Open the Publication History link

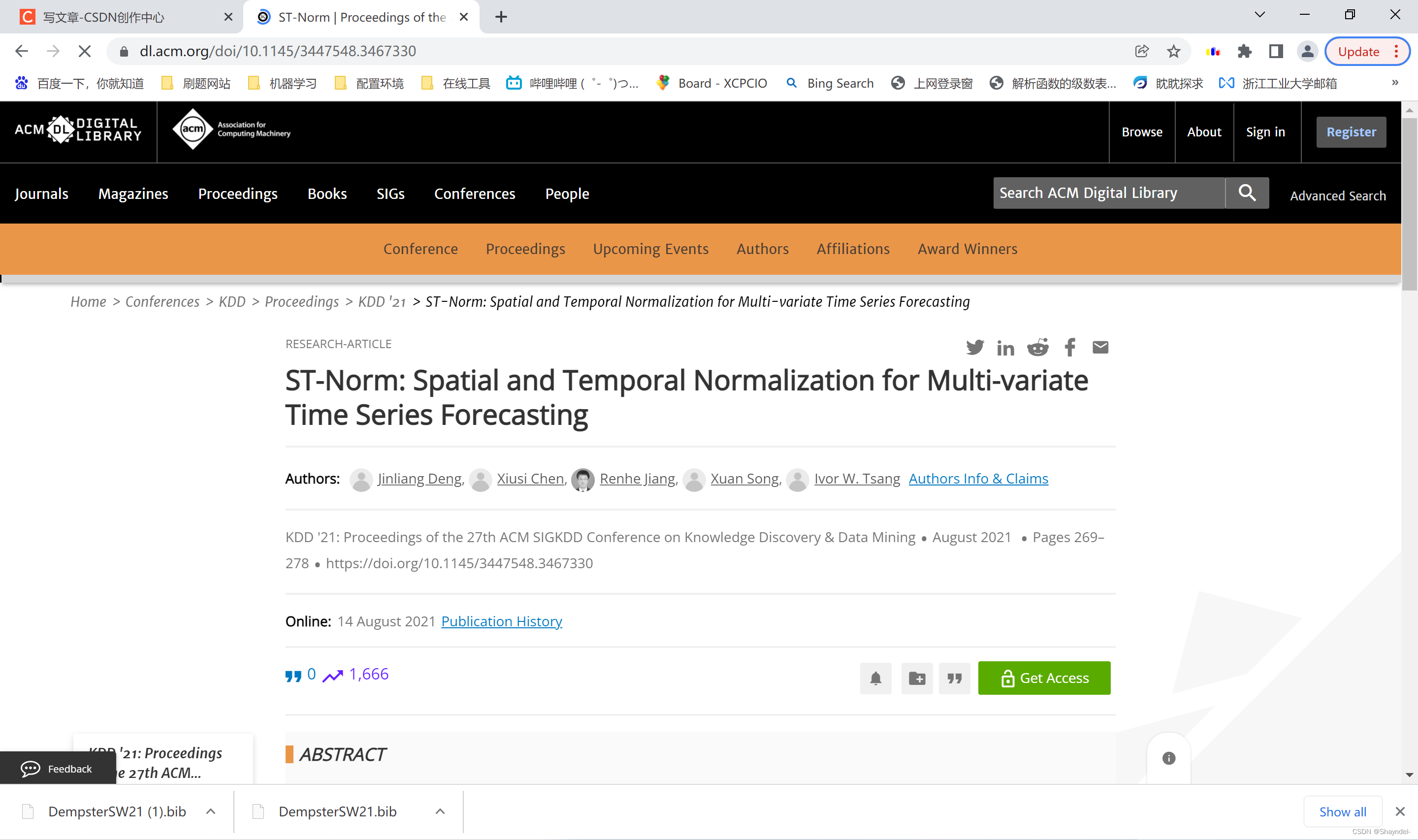tap(501, 621)
